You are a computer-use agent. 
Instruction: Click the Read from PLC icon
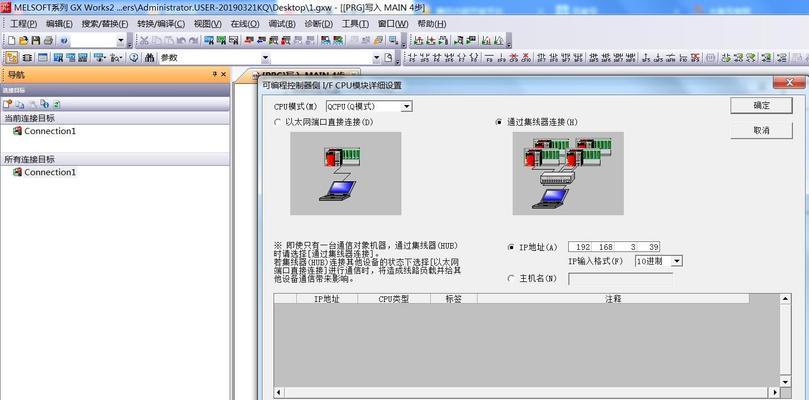click(261, 40)
